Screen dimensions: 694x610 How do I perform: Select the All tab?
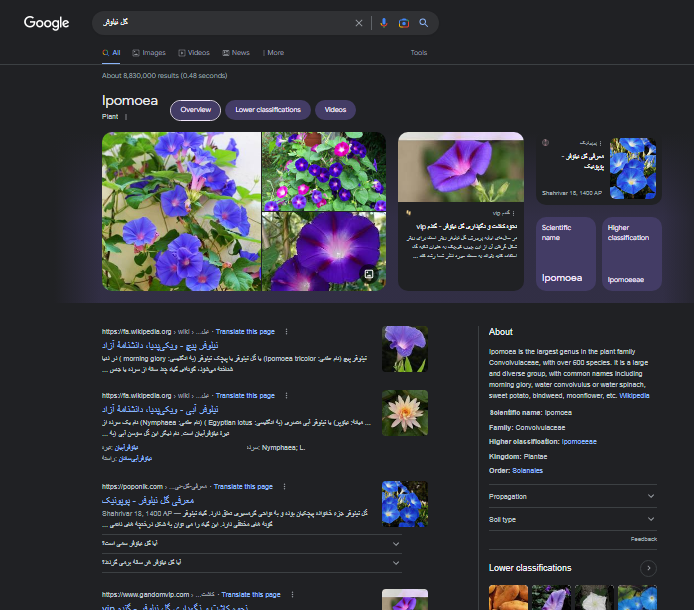[111, 53]
